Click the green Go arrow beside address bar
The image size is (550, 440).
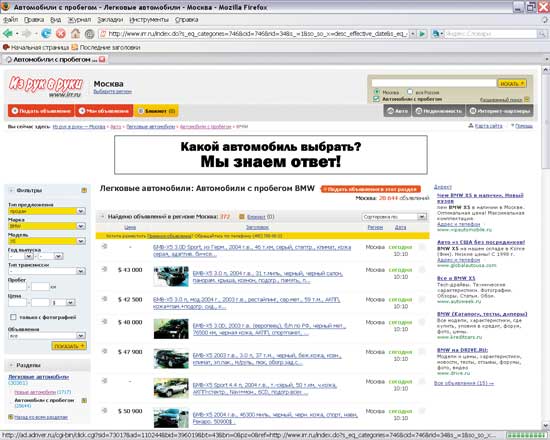[422, 34]
